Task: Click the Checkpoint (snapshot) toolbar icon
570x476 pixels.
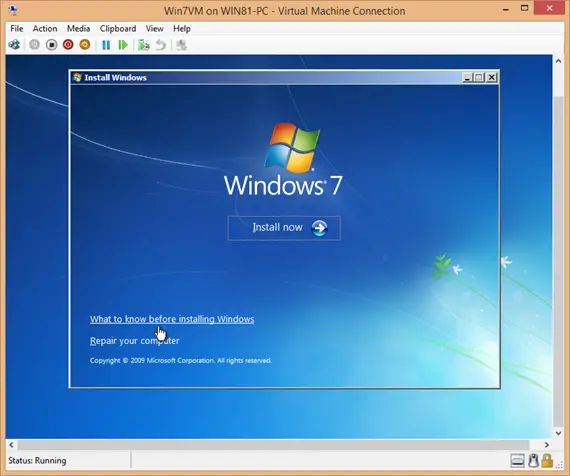Action: coord(144,45)
